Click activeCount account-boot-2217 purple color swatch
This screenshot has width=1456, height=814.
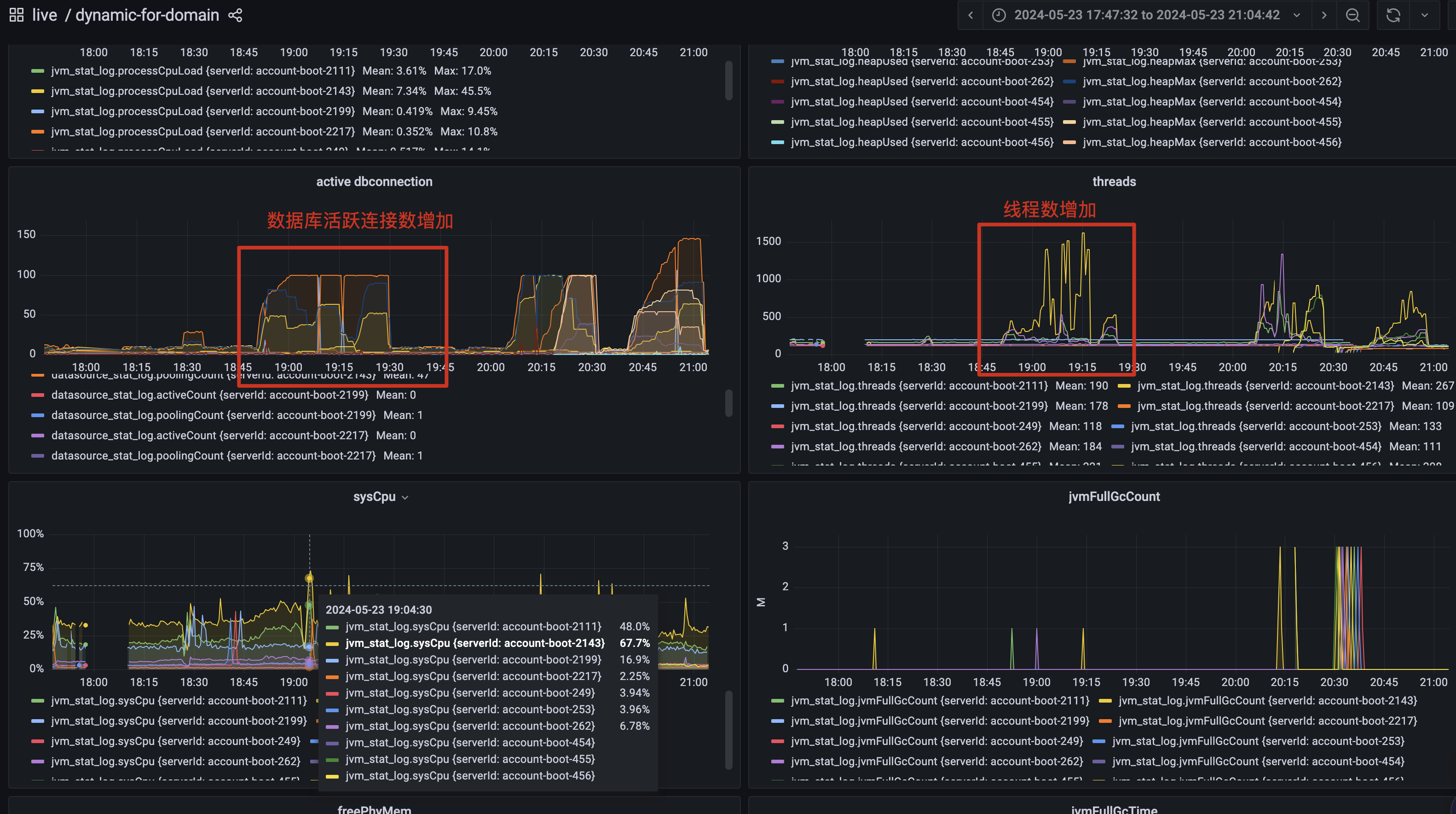tap(38, 436)
